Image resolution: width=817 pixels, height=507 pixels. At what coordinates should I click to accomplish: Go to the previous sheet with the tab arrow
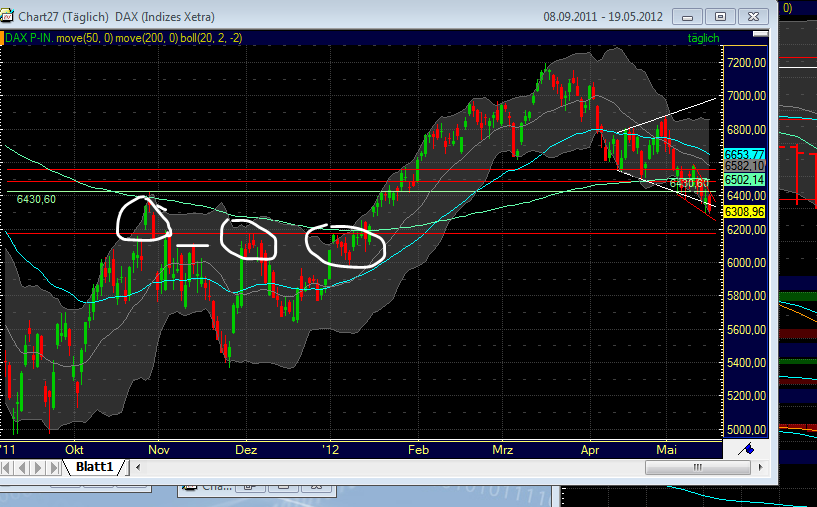click(x=22, y=467)
